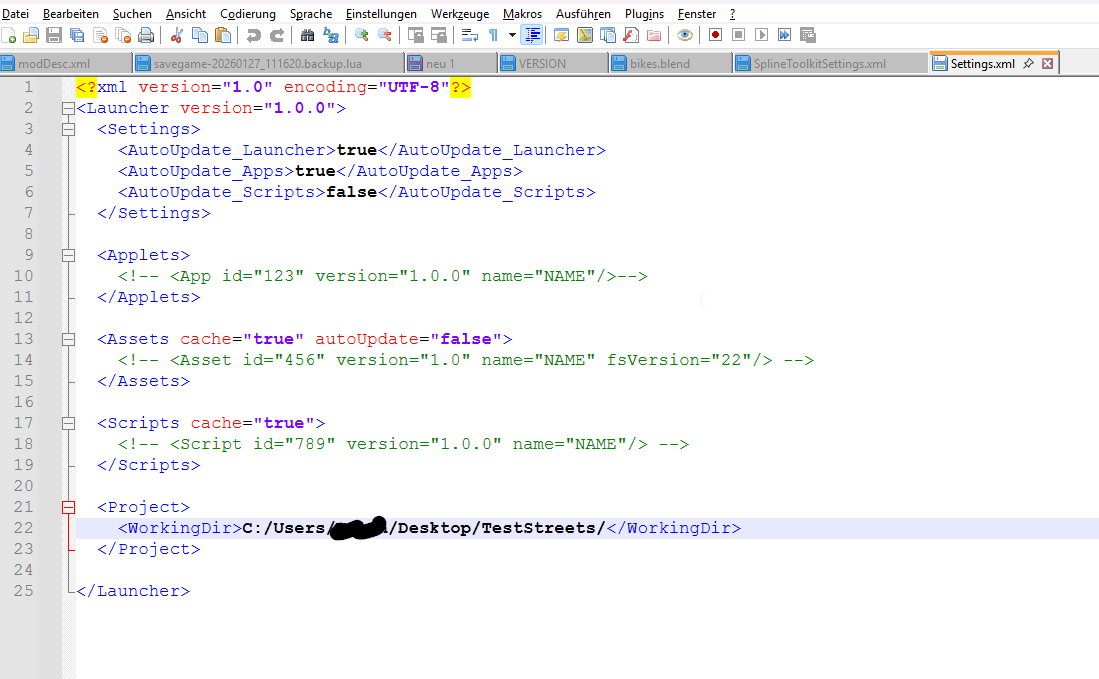Collapse the Settings node fold marker
Screen dimensions: 1099x679
(68, 129)
